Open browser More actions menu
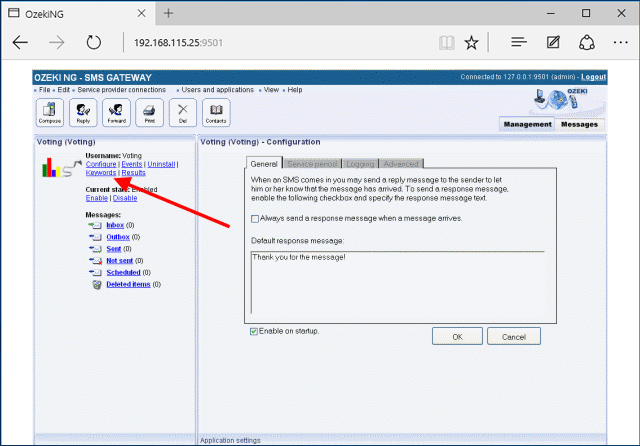Viewport: 640px width, 446px height. point(621,42)
